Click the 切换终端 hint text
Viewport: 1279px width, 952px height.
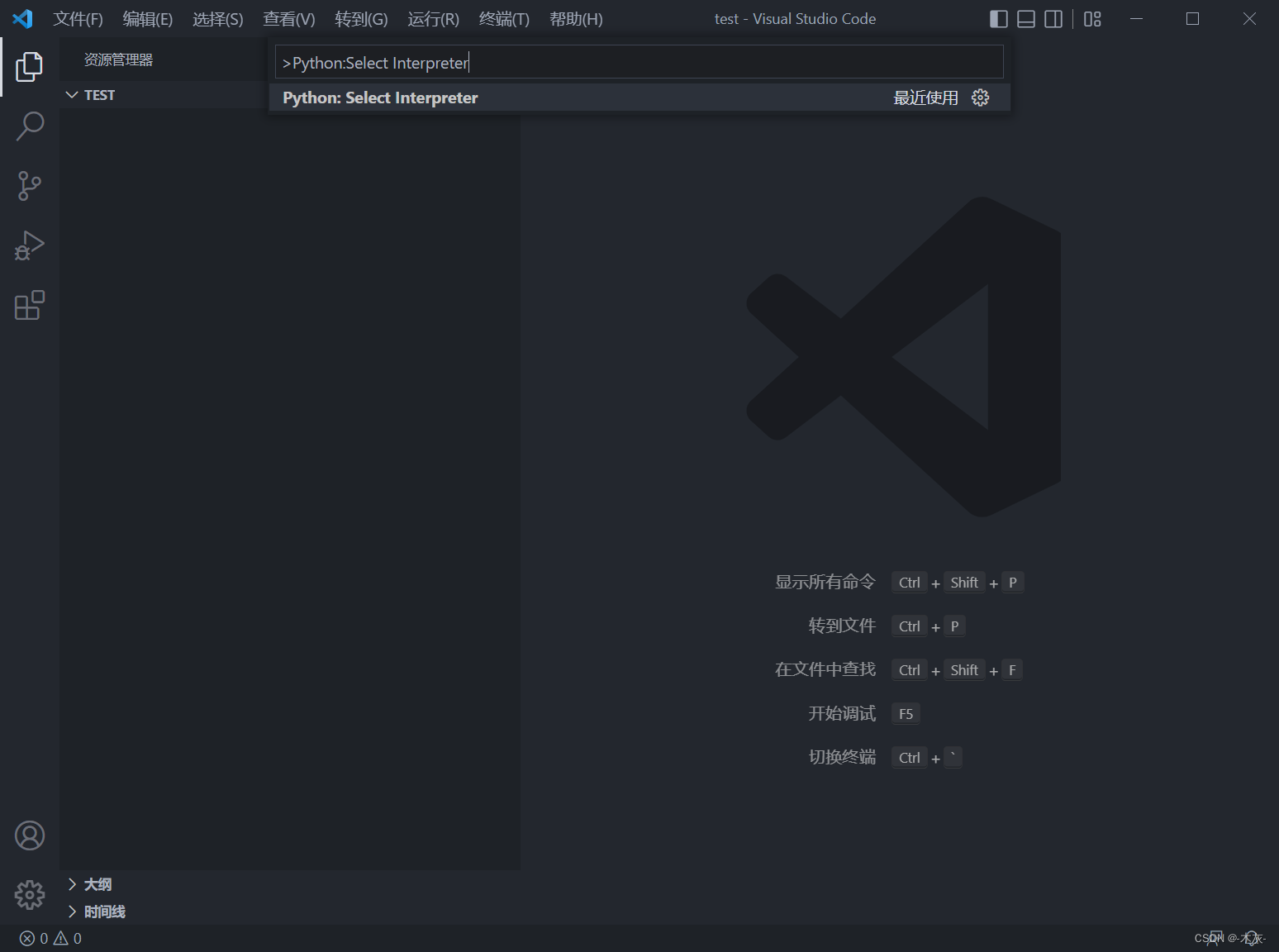tap(842, 757)
